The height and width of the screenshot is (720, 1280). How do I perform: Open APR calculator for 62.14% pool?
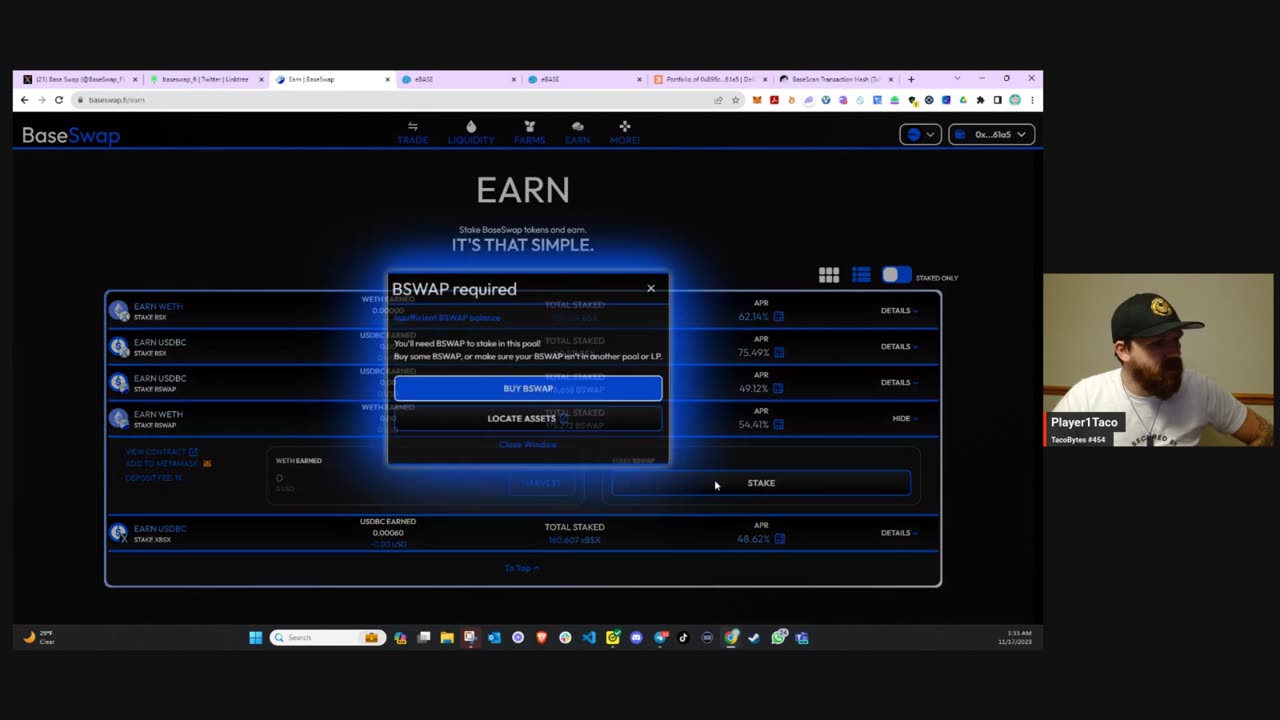779,316
